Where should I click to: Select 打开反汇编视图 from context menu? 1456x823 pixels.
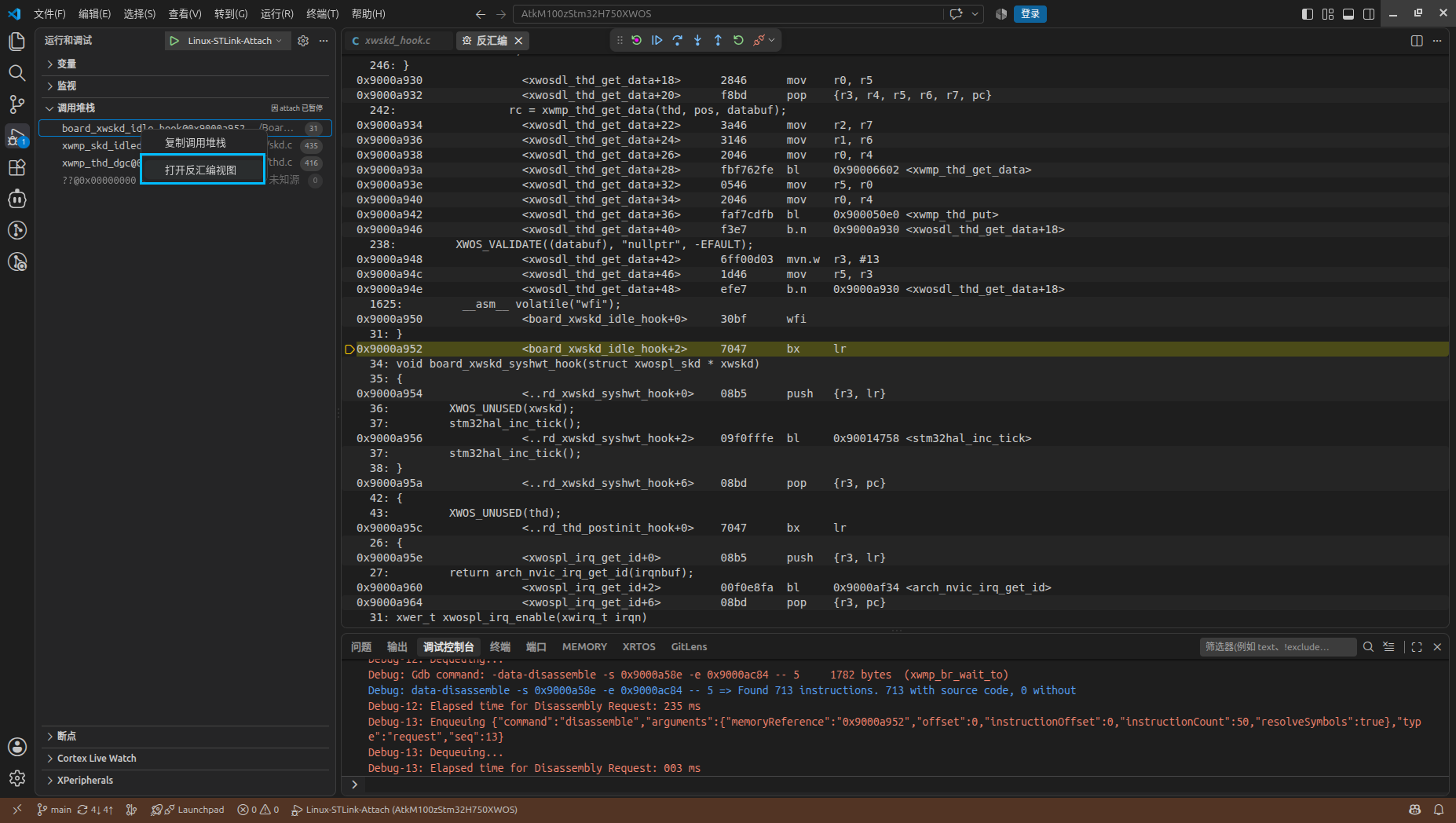(203, 170)
